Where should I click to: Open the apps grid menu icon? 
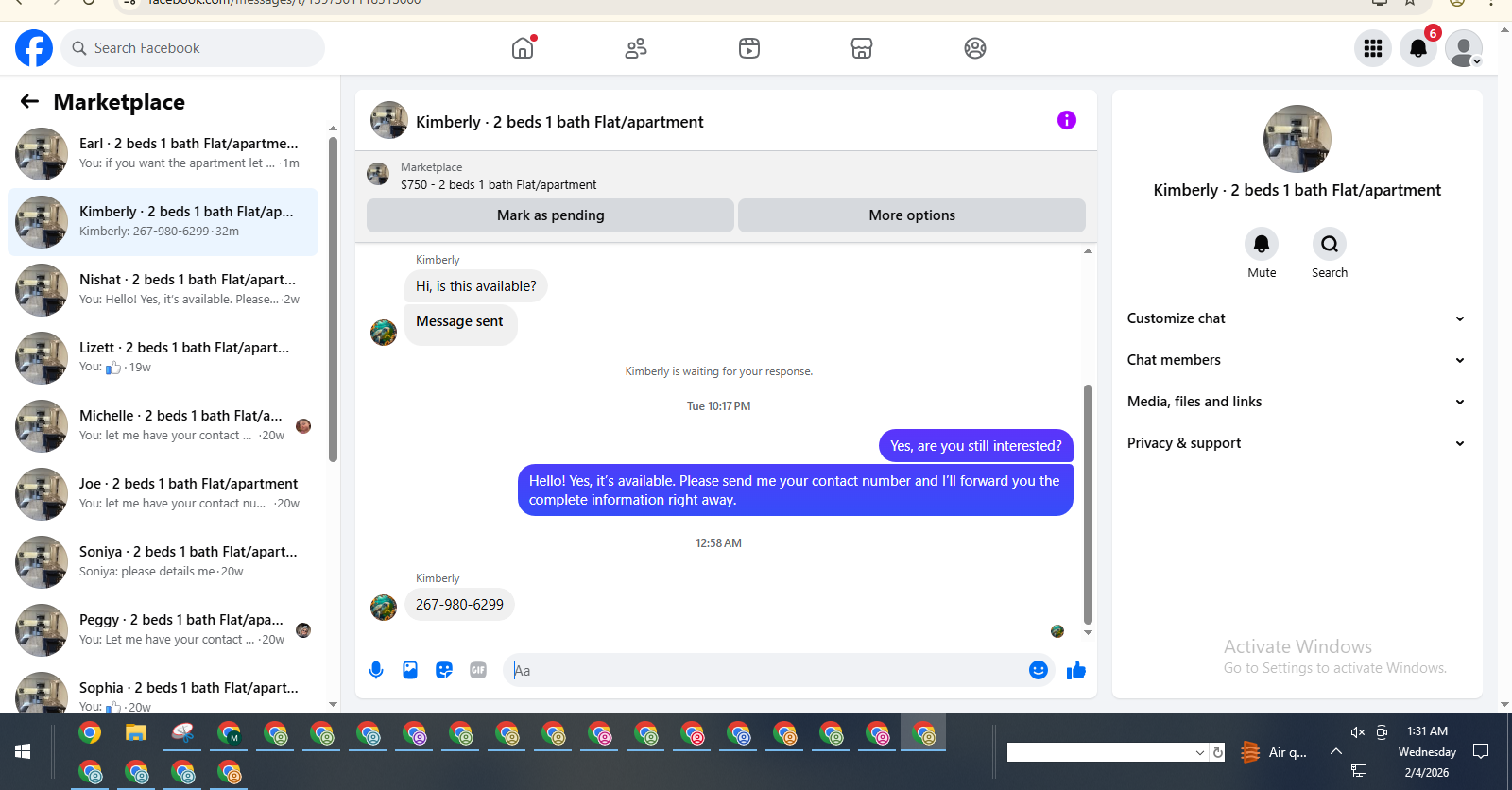(1373, 48)
